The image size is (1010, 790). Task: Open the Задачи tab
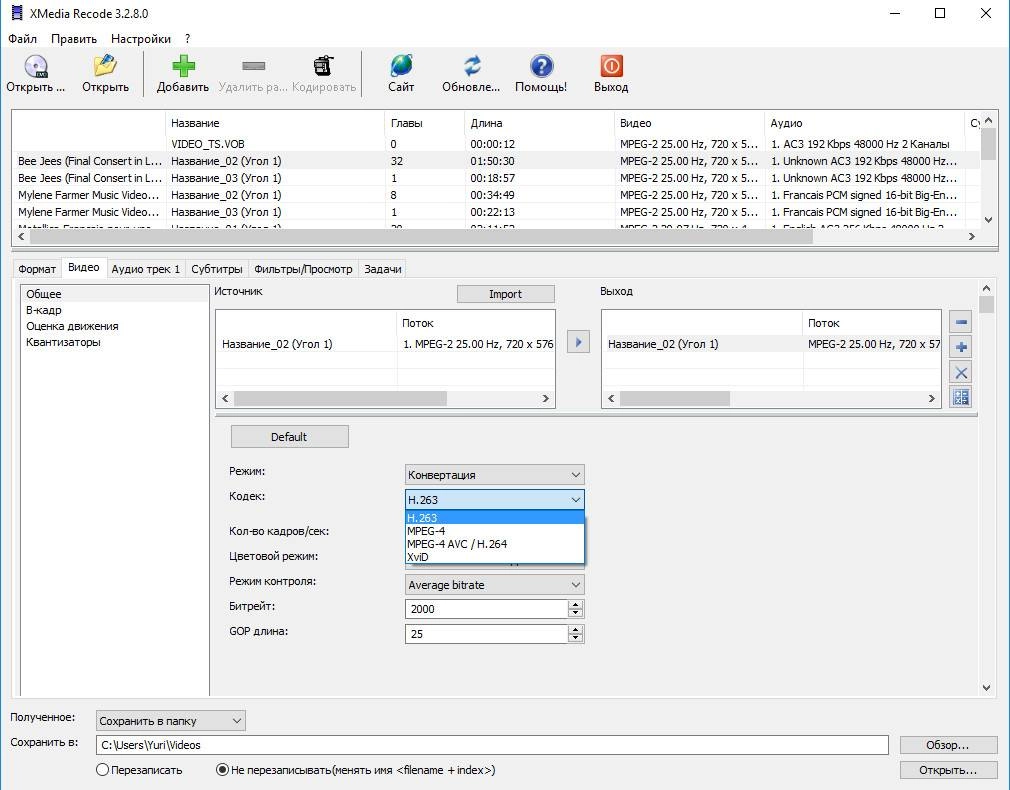383,269
